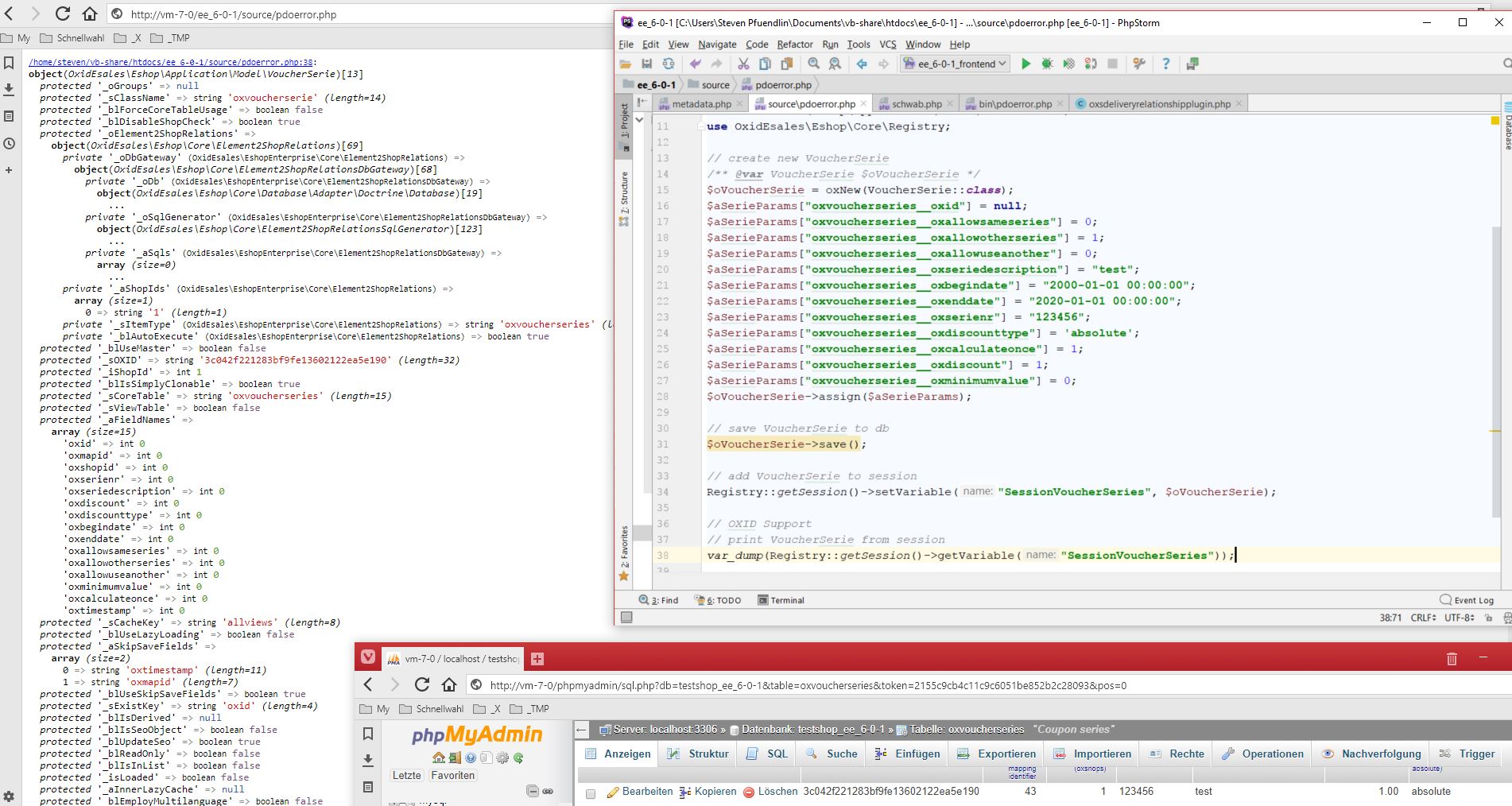
Task: Open the CRLF line separator selector
Action: (1422, 618)
